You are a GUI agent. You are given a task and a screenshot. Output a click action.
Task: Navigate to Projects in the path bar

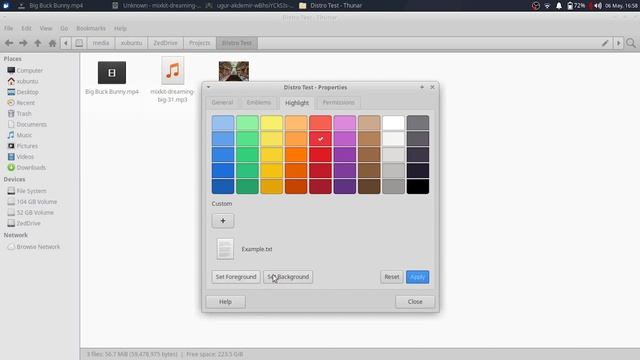coord(200,43)
